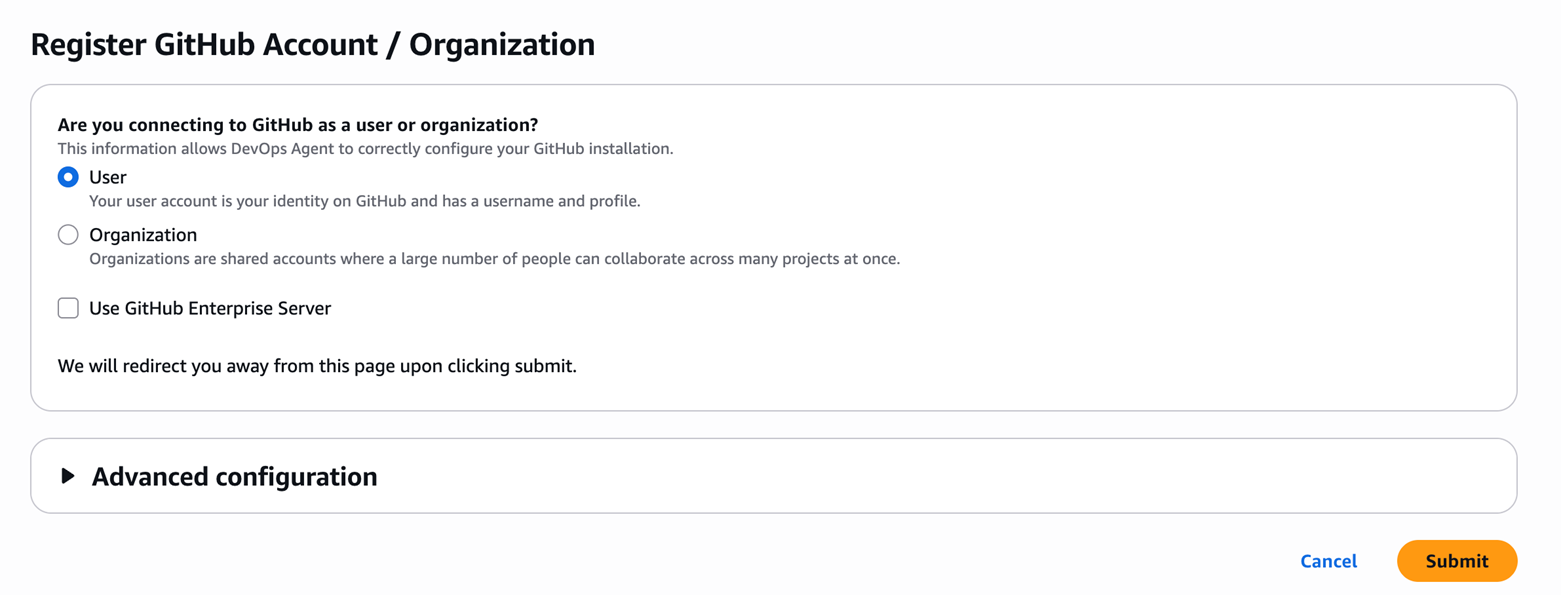Click the 'Use GitHub Enterprise Server' label
Viewport: 1561px width, 595px height.
point(210,308)
